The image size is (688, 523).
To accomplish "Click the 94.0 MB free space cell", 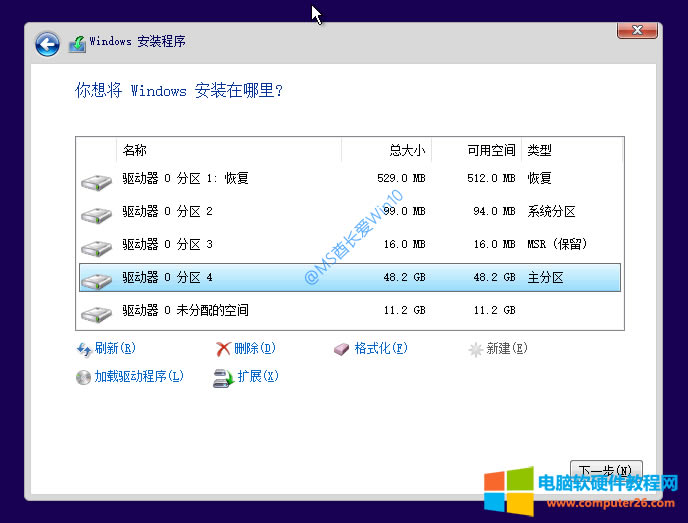I will tap(494, 211).
